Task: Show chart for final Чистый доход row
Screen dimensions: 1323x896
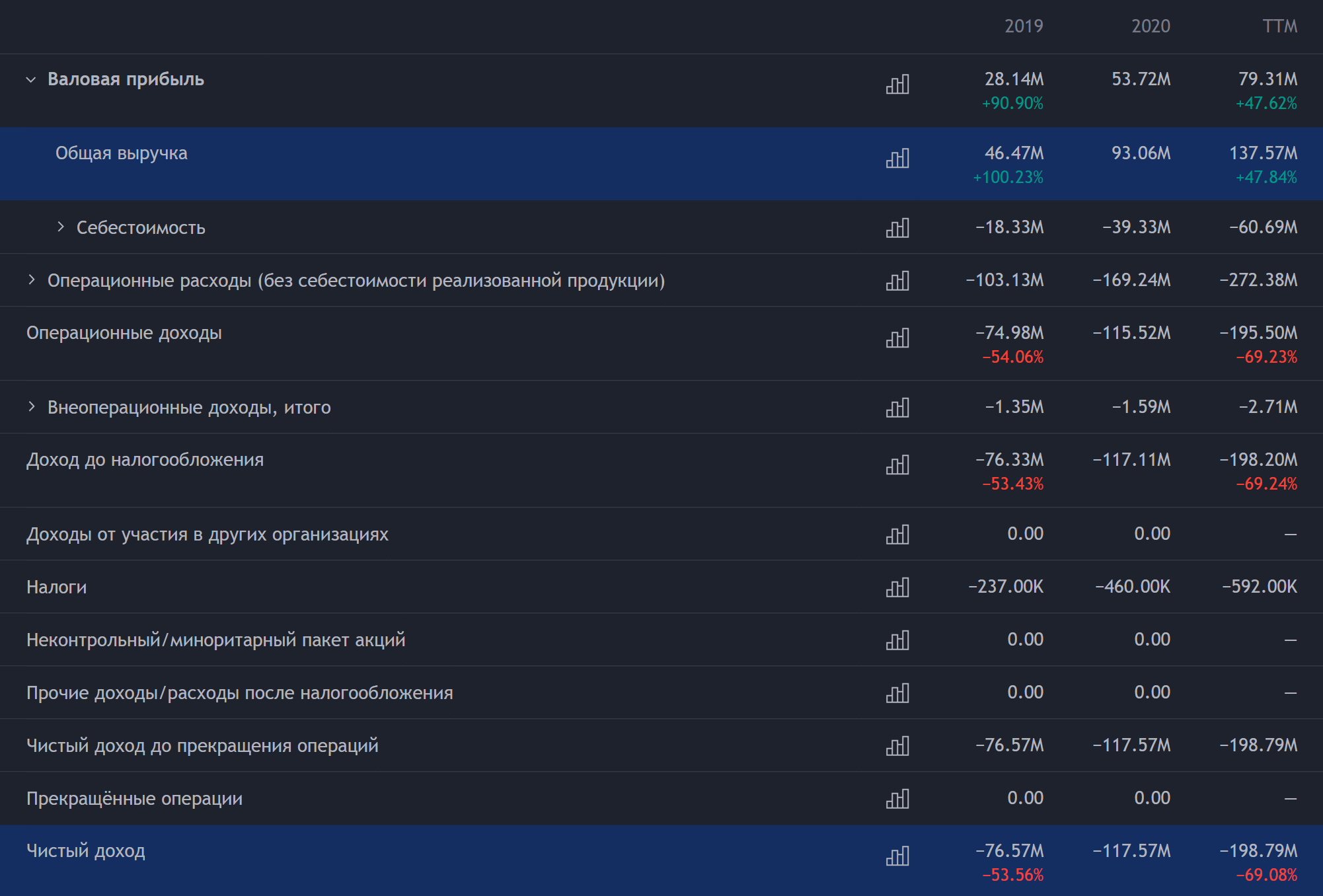Action: [x=897, y=856]
